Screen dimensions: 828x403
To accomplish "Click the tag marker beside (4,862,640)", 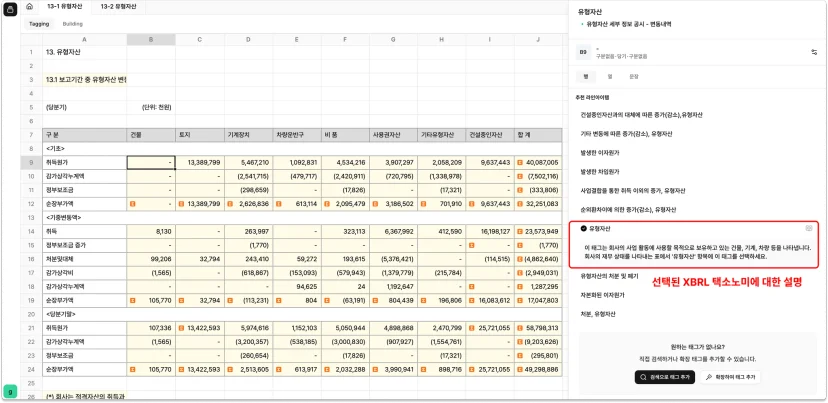I will 521,258.
